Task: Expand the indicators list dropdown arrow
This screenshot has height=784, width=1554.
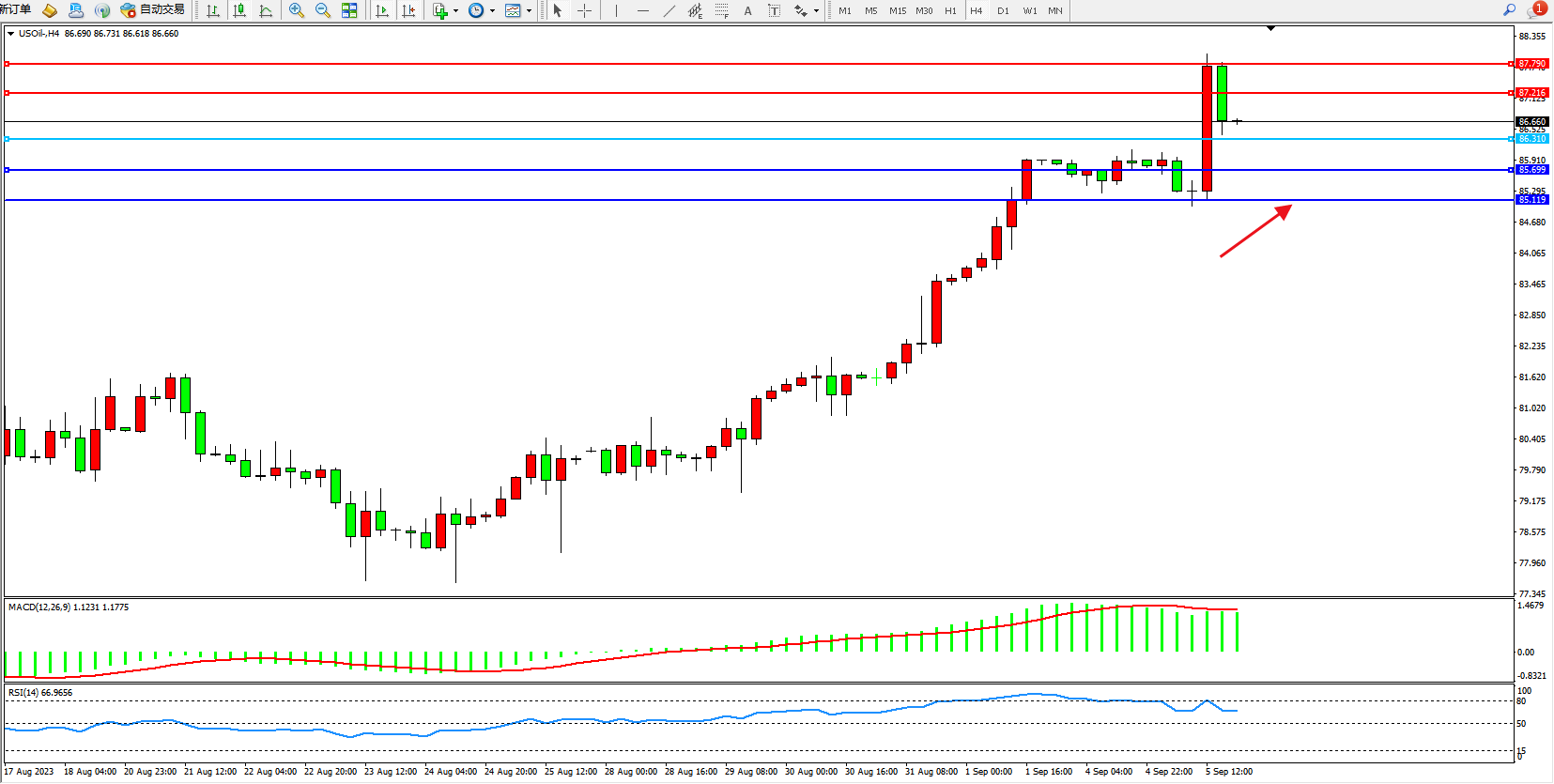Action: (x=455, y=11)
